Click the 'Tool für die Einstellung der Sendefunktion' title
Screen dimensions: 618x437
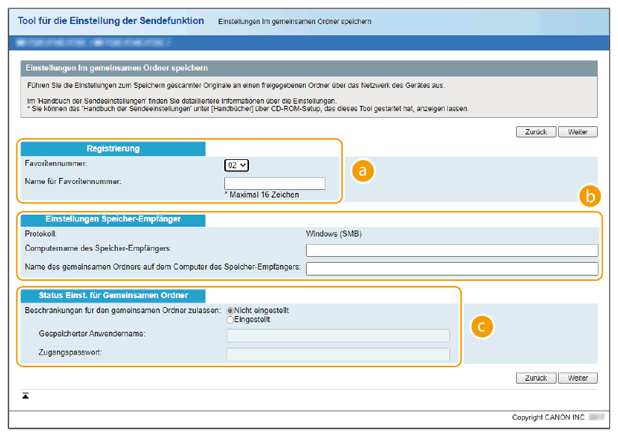(111, 20)
